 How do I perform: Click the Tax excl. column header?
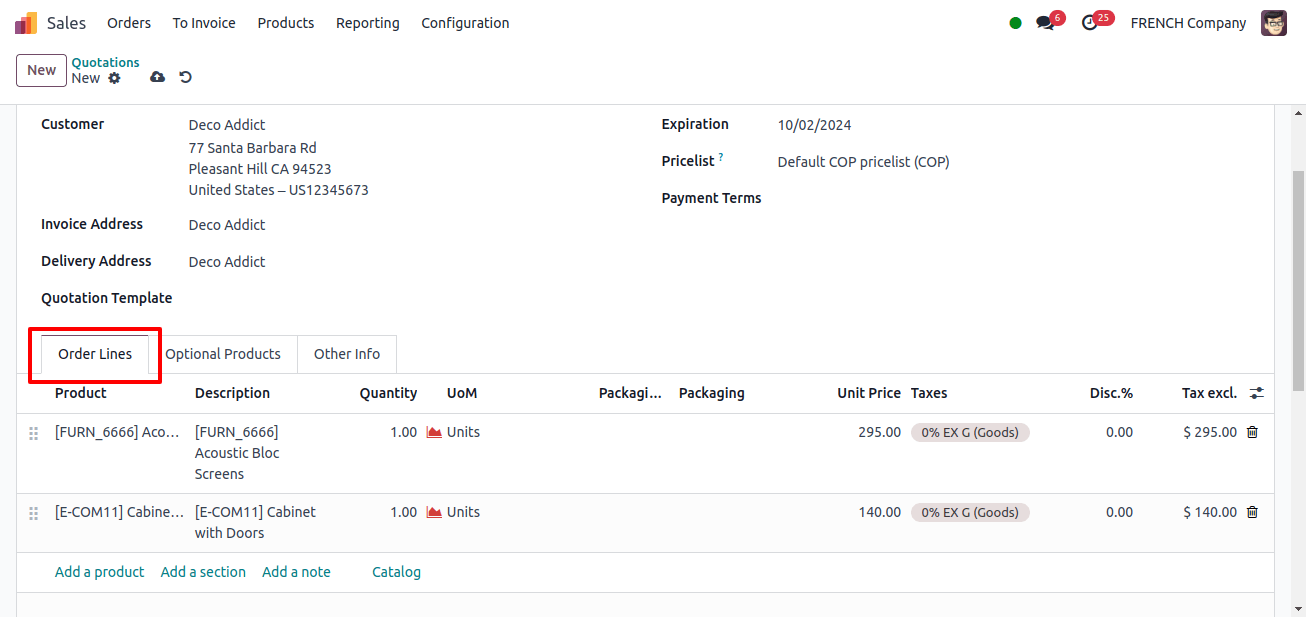[x=1209, y=393]
